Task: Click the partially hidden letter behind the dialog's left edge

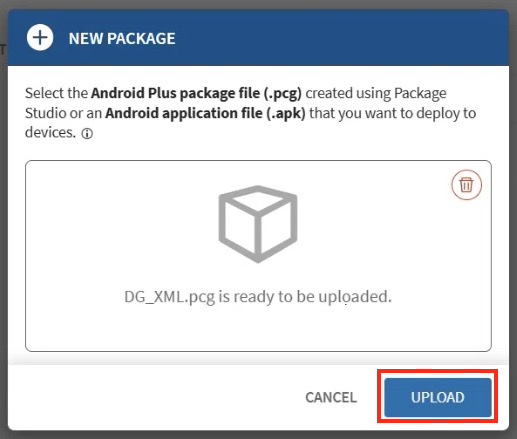Action: 3,50
